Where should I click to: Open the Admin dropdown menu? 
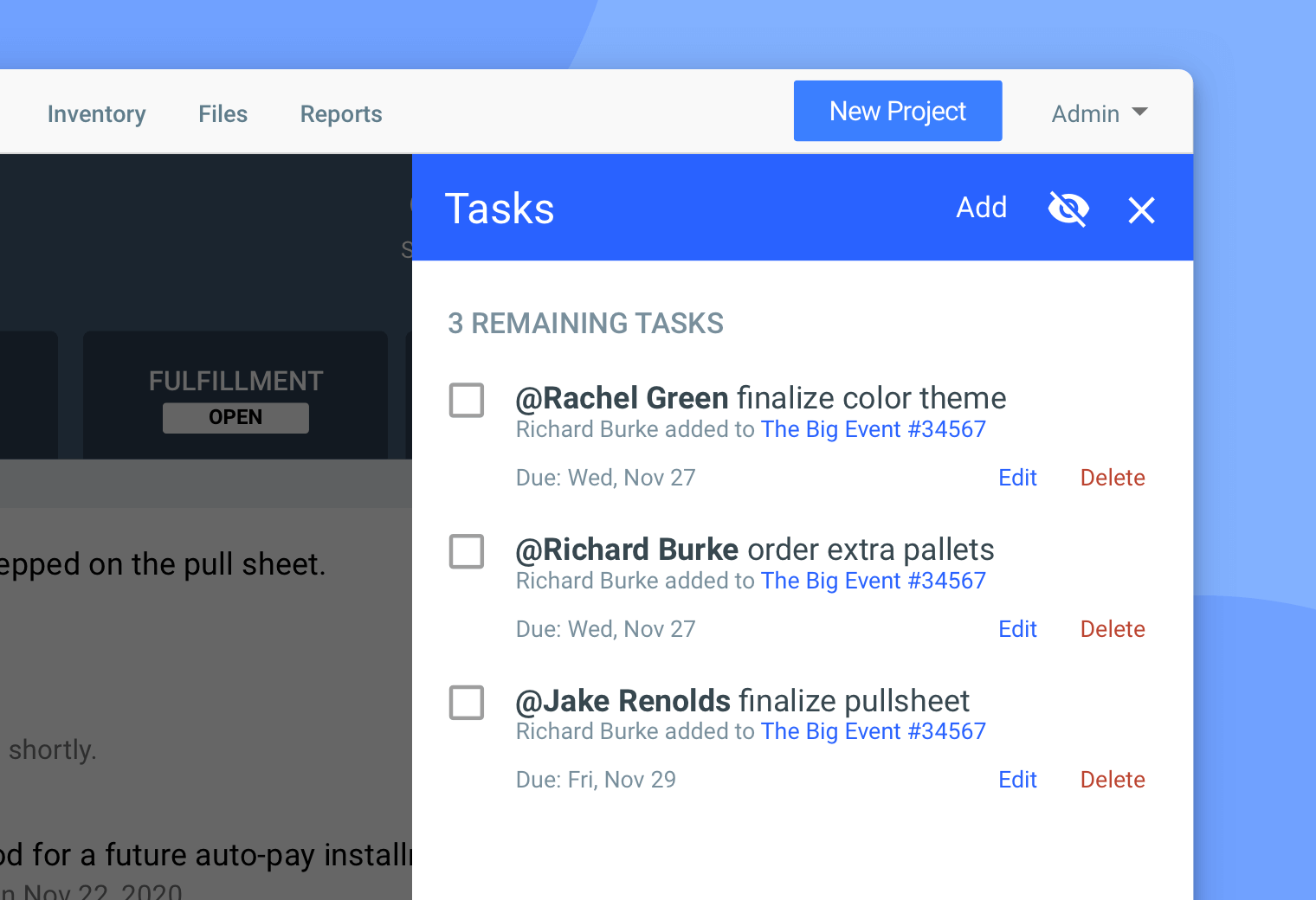[1100, 113]
